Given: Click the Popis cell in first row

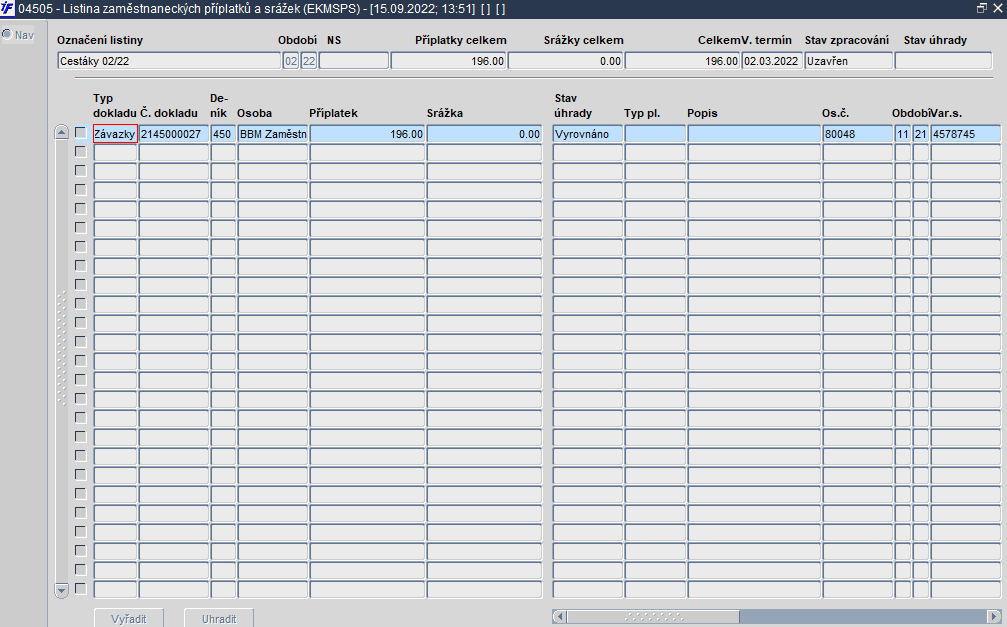Looking at the screenshot, I should coord(754,134).
